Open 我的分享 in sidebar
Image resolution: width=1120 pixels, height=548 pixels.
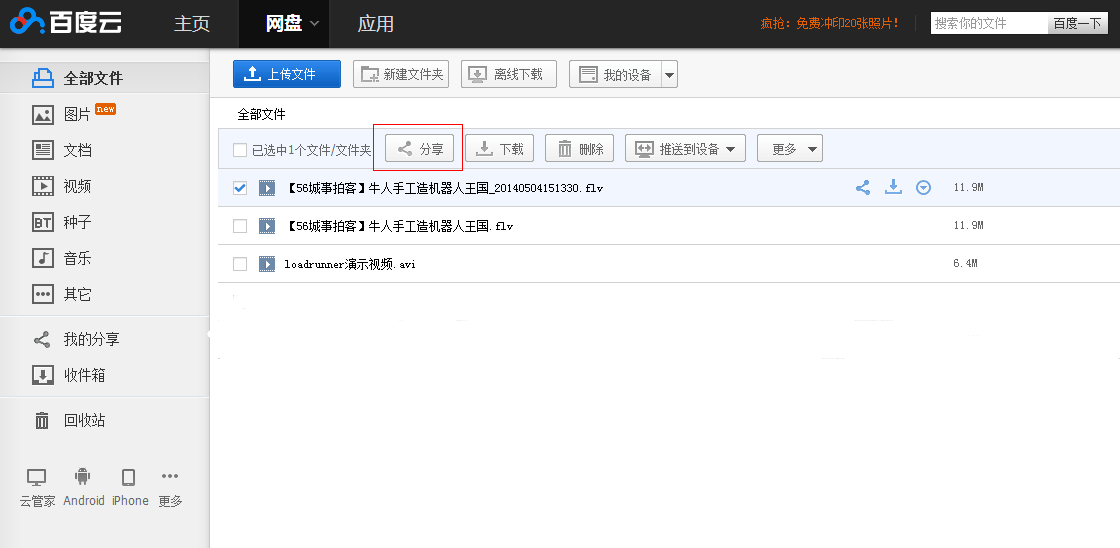(91, 339)
